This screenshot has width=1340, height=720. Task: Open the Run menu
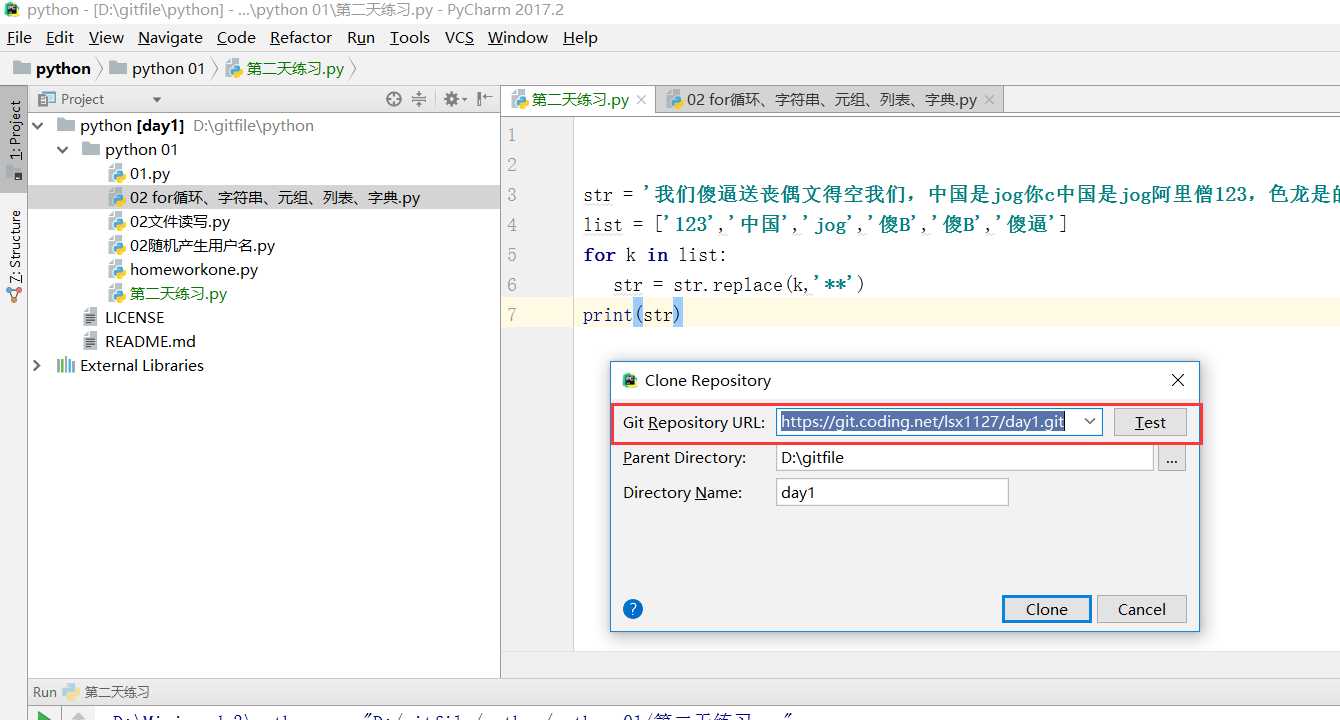click(x=361, y=37)
